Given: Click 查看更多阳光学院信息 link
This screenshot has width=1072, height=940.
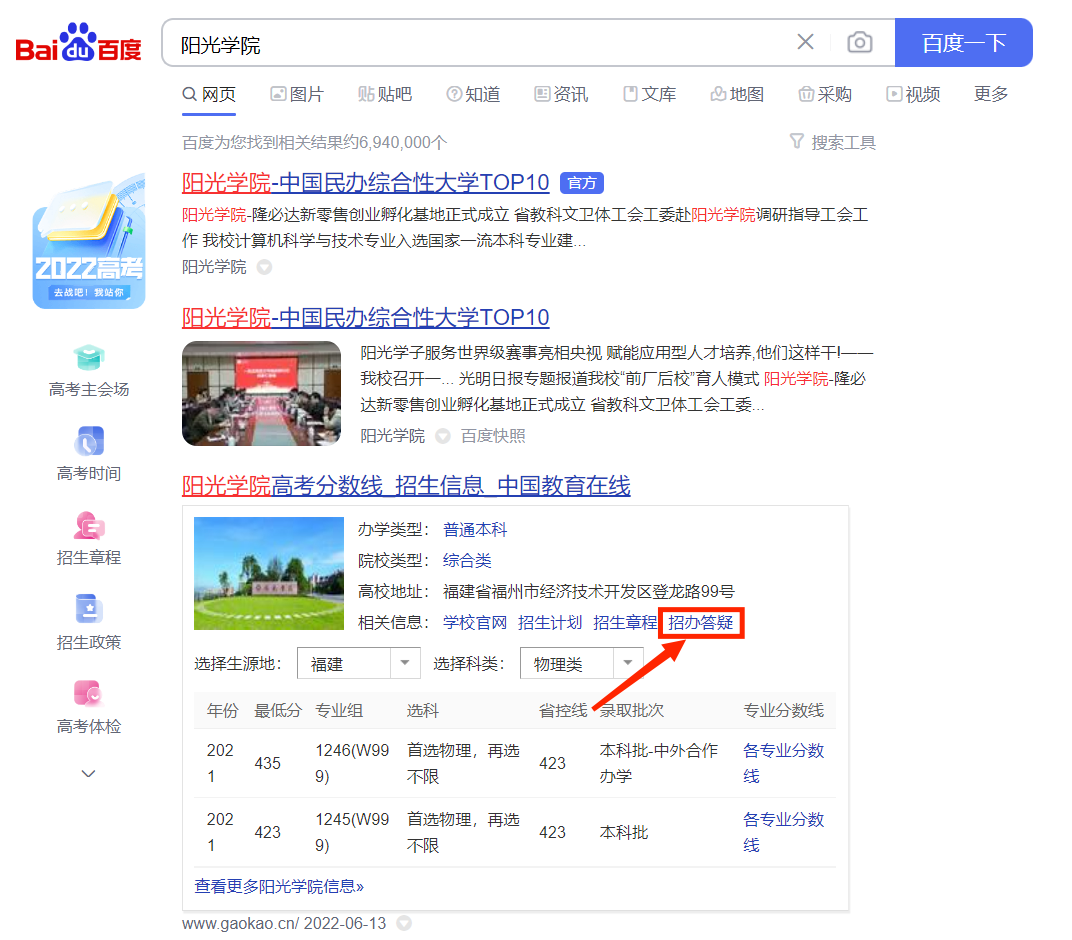Looking at the screenshot, I should click(x=279, y=886).
